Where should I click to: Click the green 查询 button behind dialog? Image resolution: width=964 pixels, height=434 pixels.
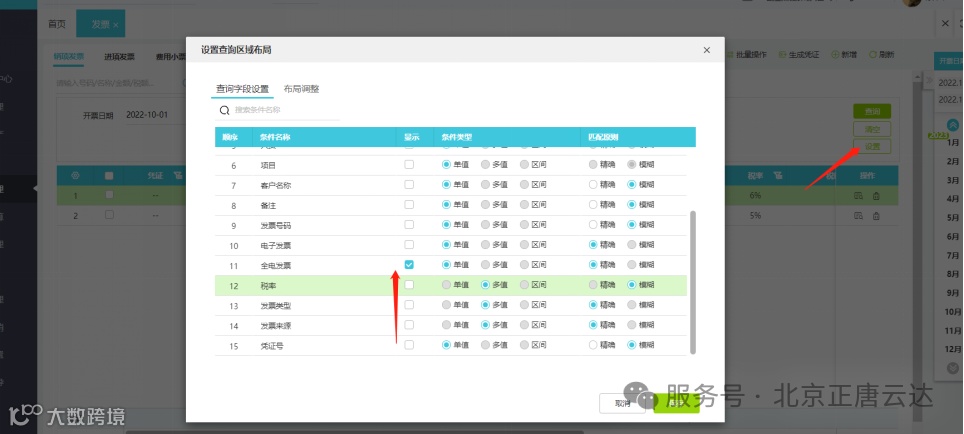point(872,111)
